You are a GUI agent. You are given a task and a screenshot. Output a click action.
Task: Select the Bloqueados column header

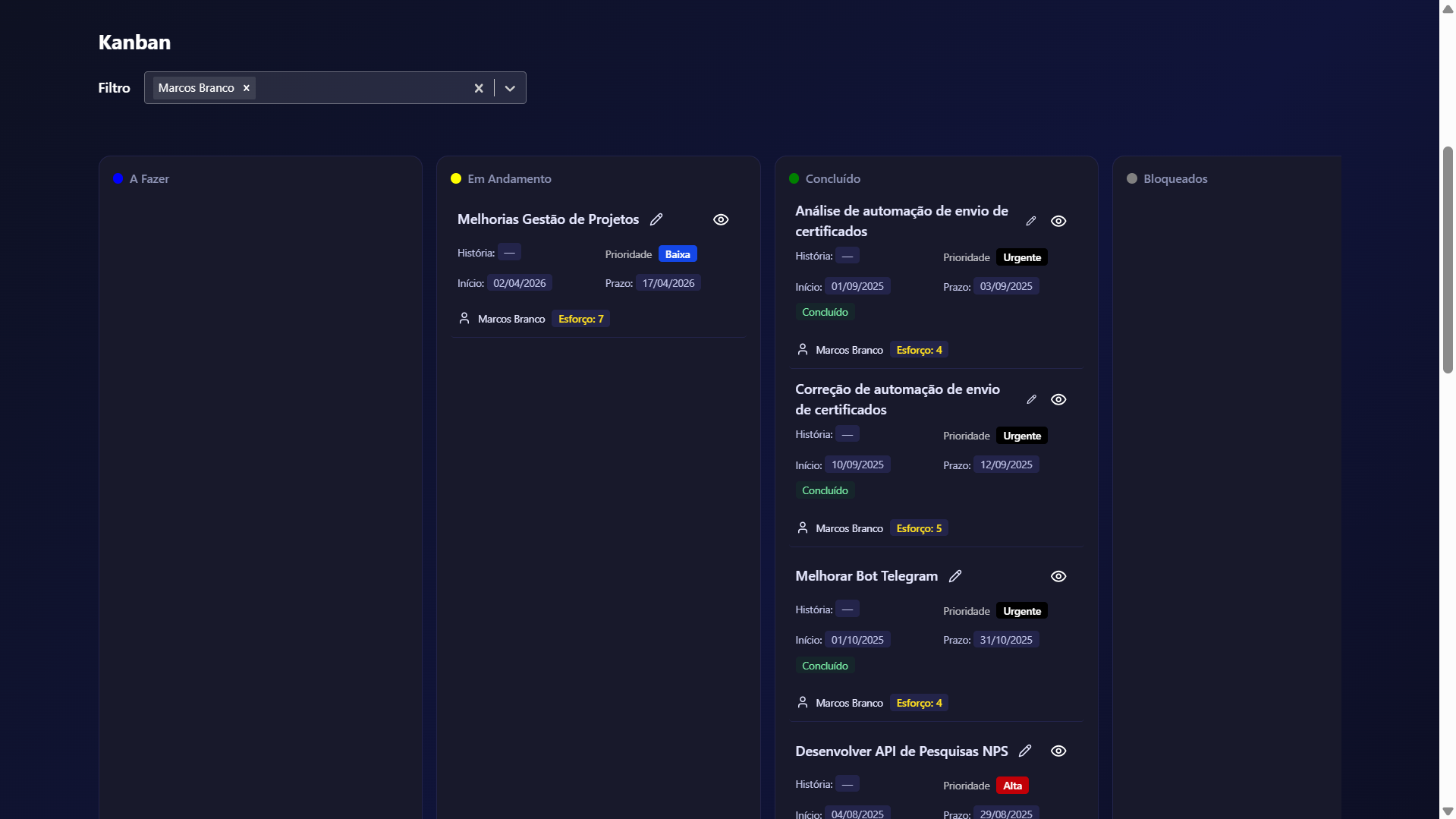[1175, 179]
